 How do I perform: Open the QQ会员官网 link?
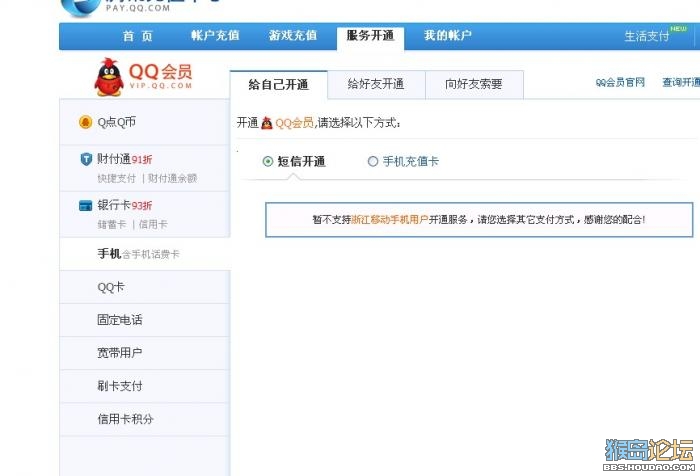pyautogui.click(x=621, y=82)
